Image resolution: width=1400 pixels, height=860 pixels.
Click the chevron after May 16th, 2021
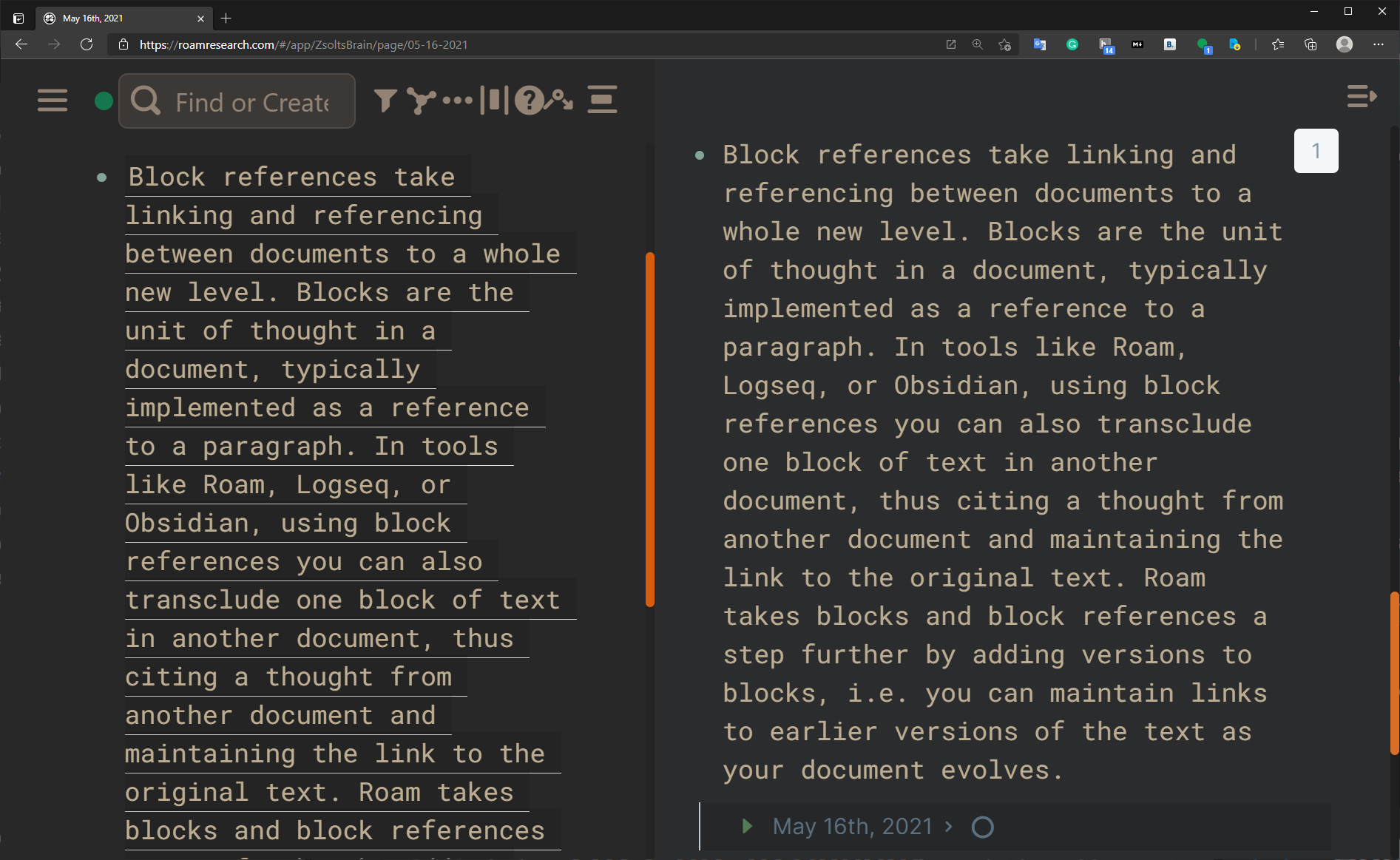coord(949,826)
